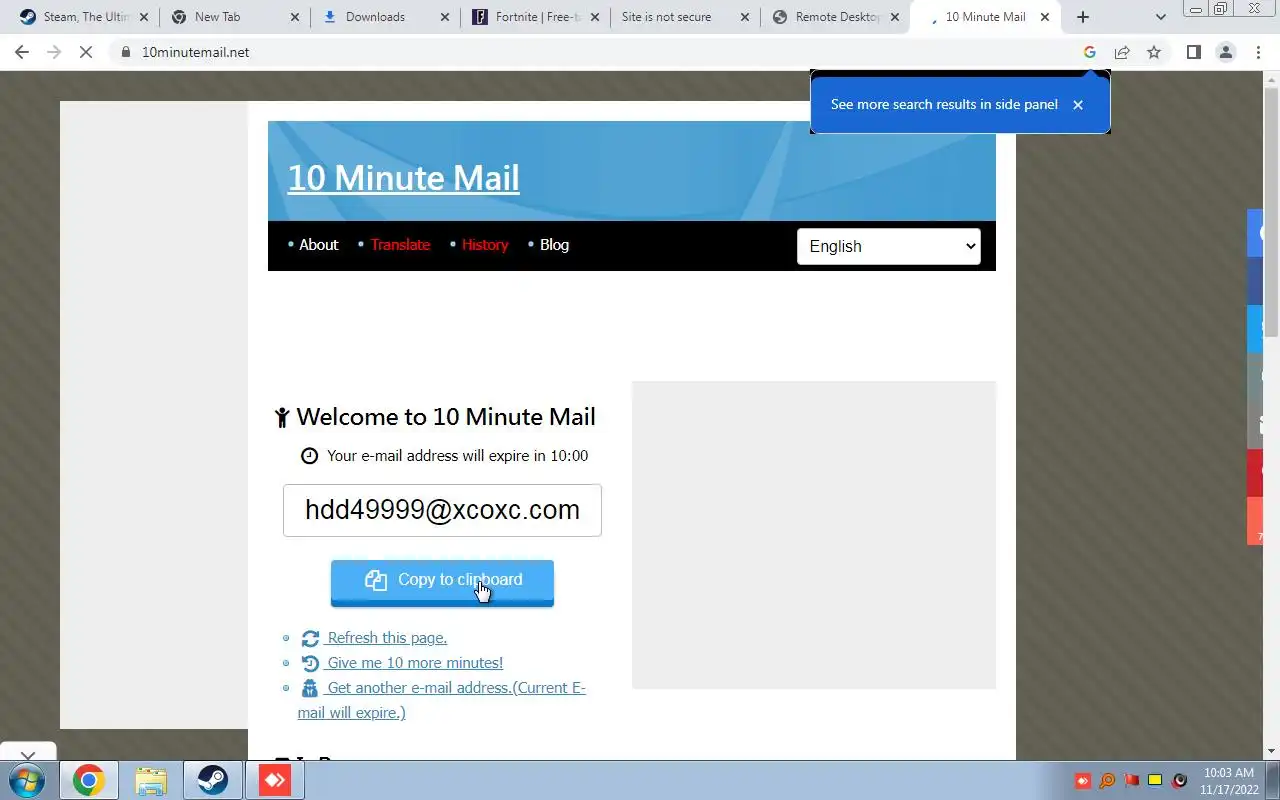Open Steam from the taskbar
The height and width of the screenshot is (800, 1280).
point(212,780)
